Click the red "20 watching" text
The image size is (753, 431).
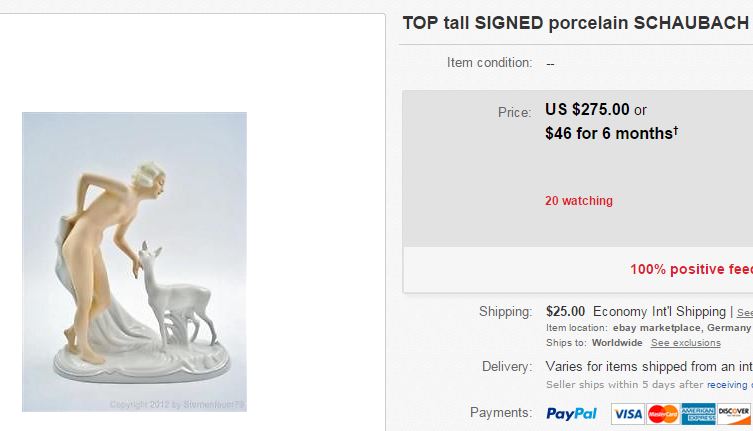(x=579, y=201)
